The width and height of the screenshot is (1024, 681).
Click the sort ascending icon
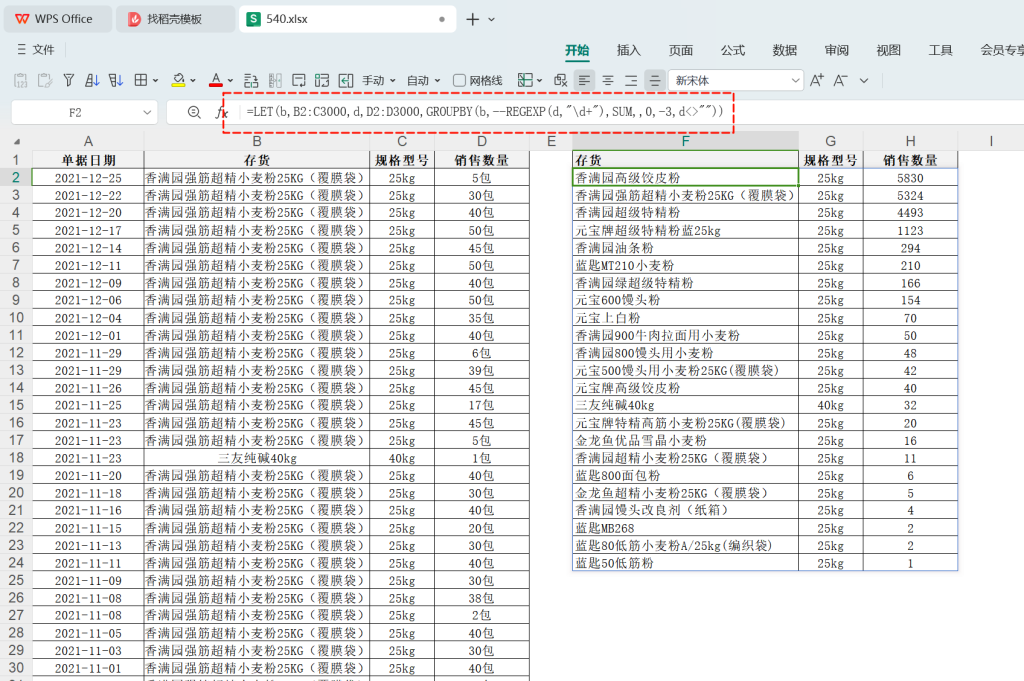(92, 80)
